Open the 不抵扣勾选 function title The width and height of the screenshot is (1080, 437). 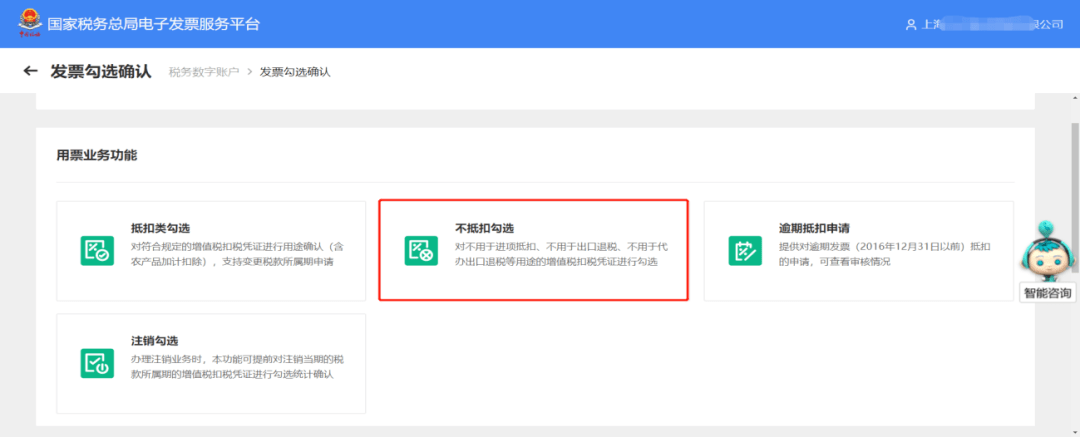click(x=484, y=228)
